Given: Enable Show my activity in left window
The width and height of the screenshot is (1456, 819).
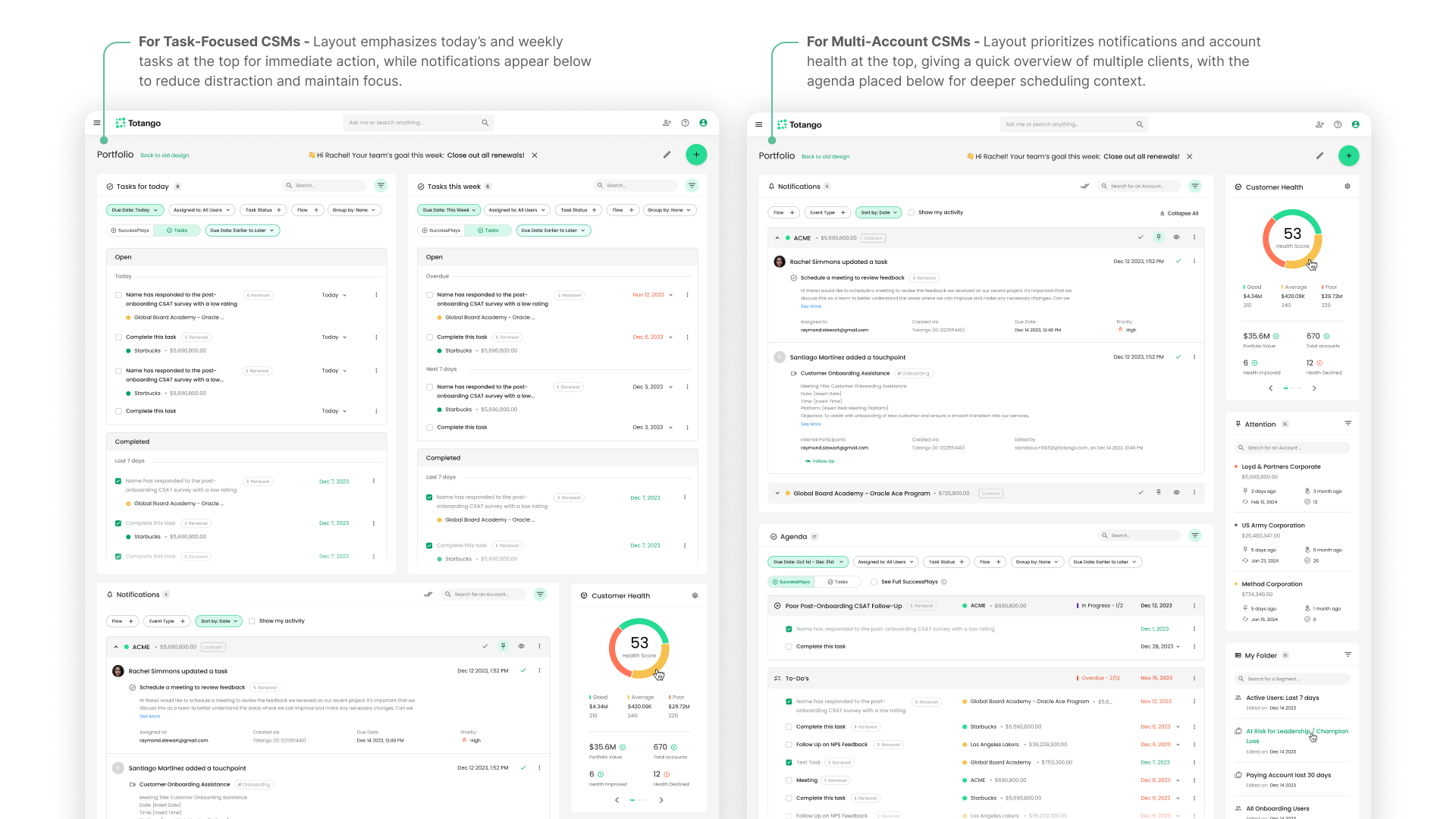Looking at the screenshot, I should click(x=252, y=621).
